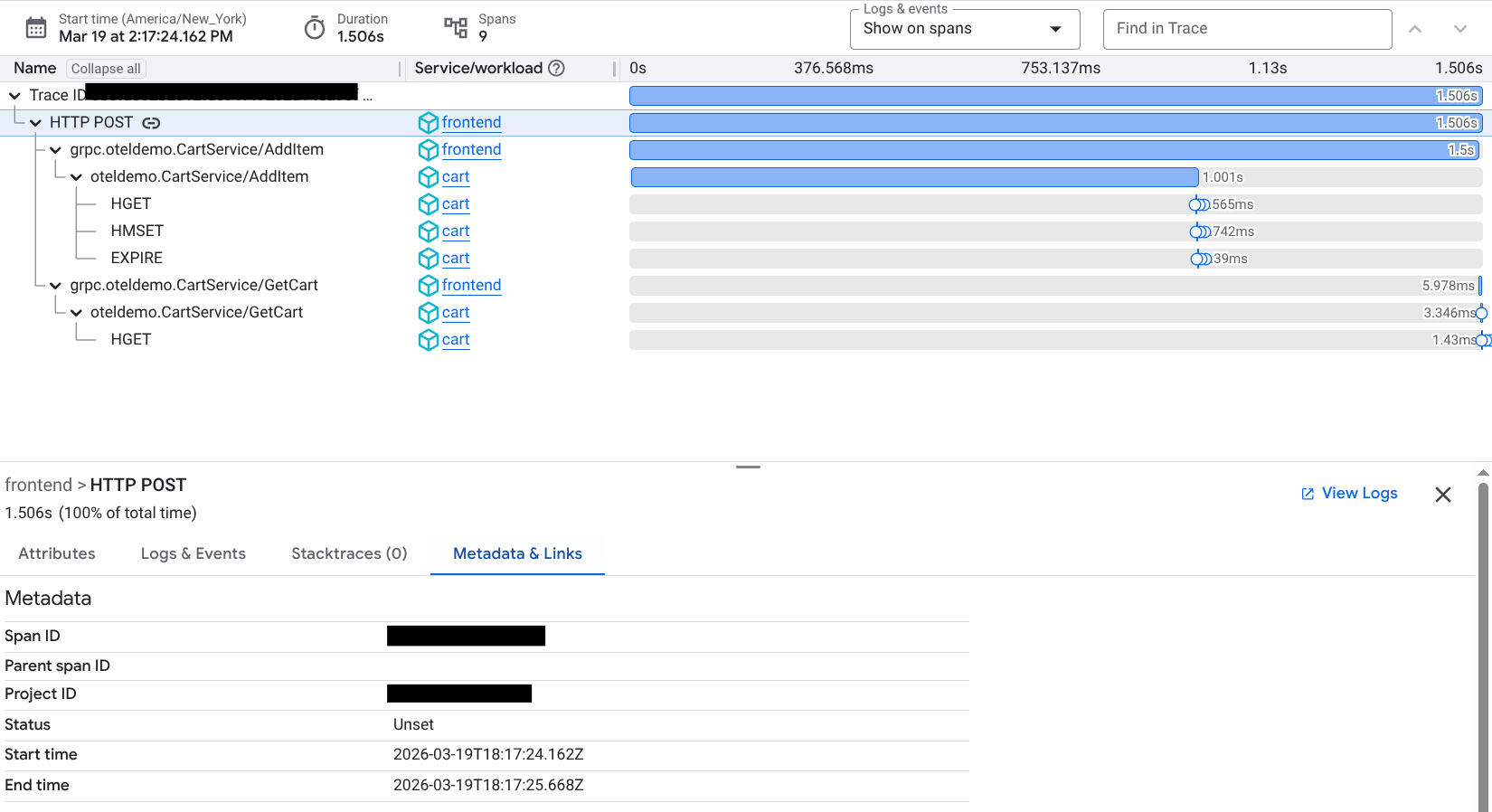Click the stopwatch icon beside Duration

(x=315, y=28)
